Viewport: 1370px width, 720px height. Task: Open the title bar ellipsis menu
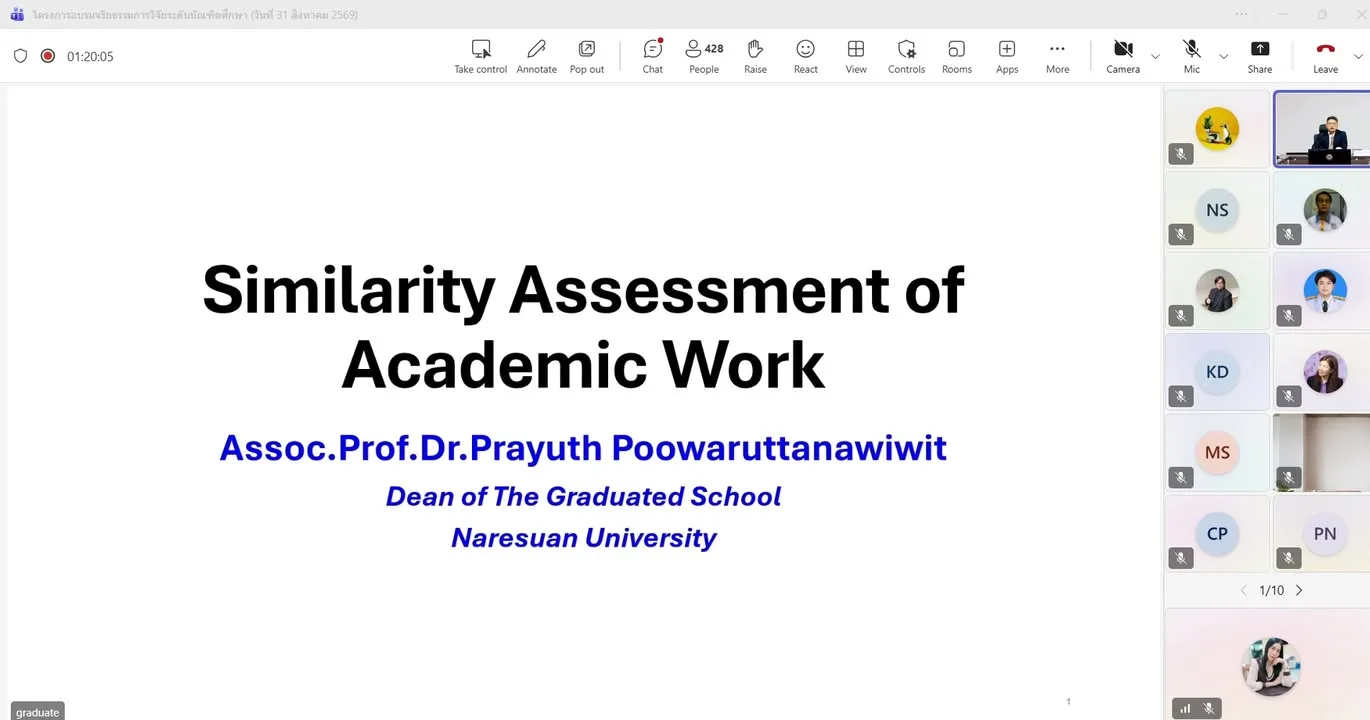pyautogui.click(x=1241, y=14)
